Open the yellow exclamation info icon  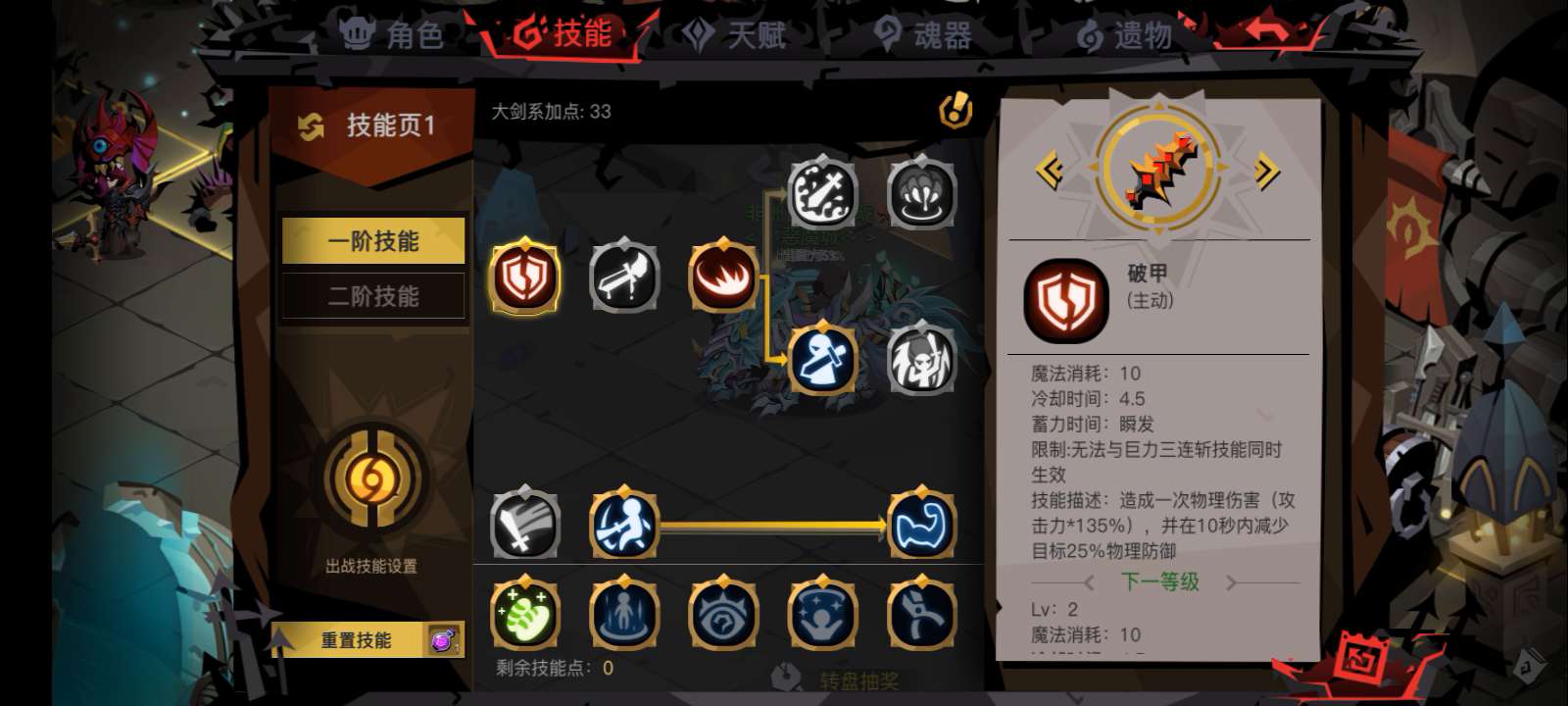[955, 111]
